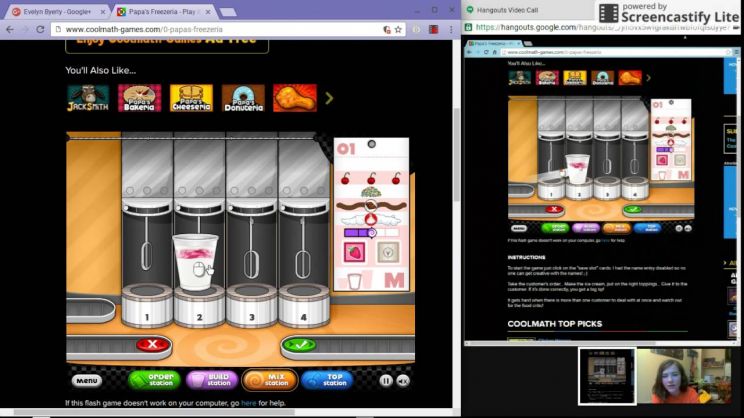Click the green lock icon in the Hangouts window
Image resolution: width=744 pixels, height=418 pixels.
(x=468, y=28)
